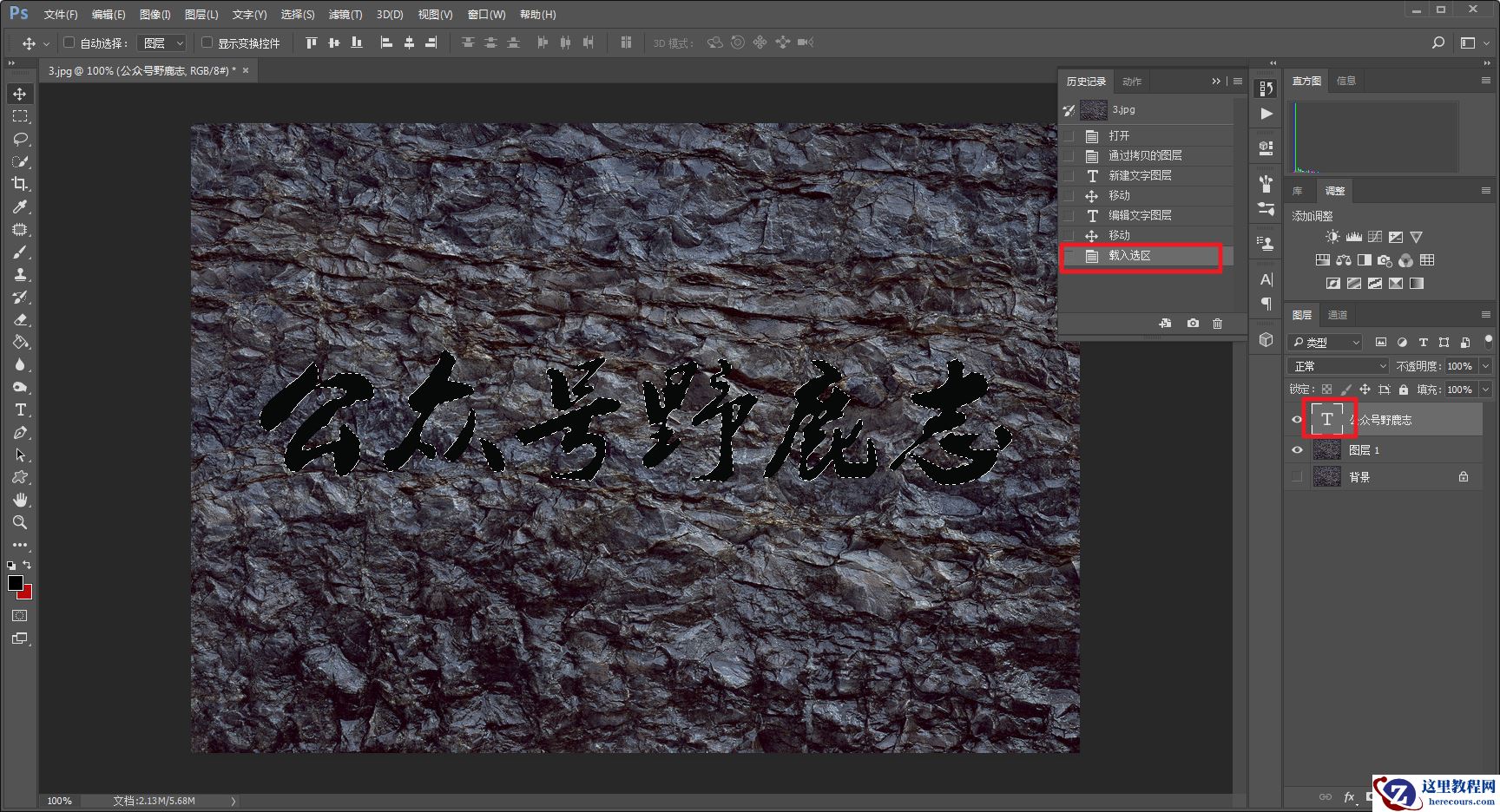Create new snapshot with camera icon
Image resolution: width=1500 pixels, height=812 pixels.
pos(1193,324)
